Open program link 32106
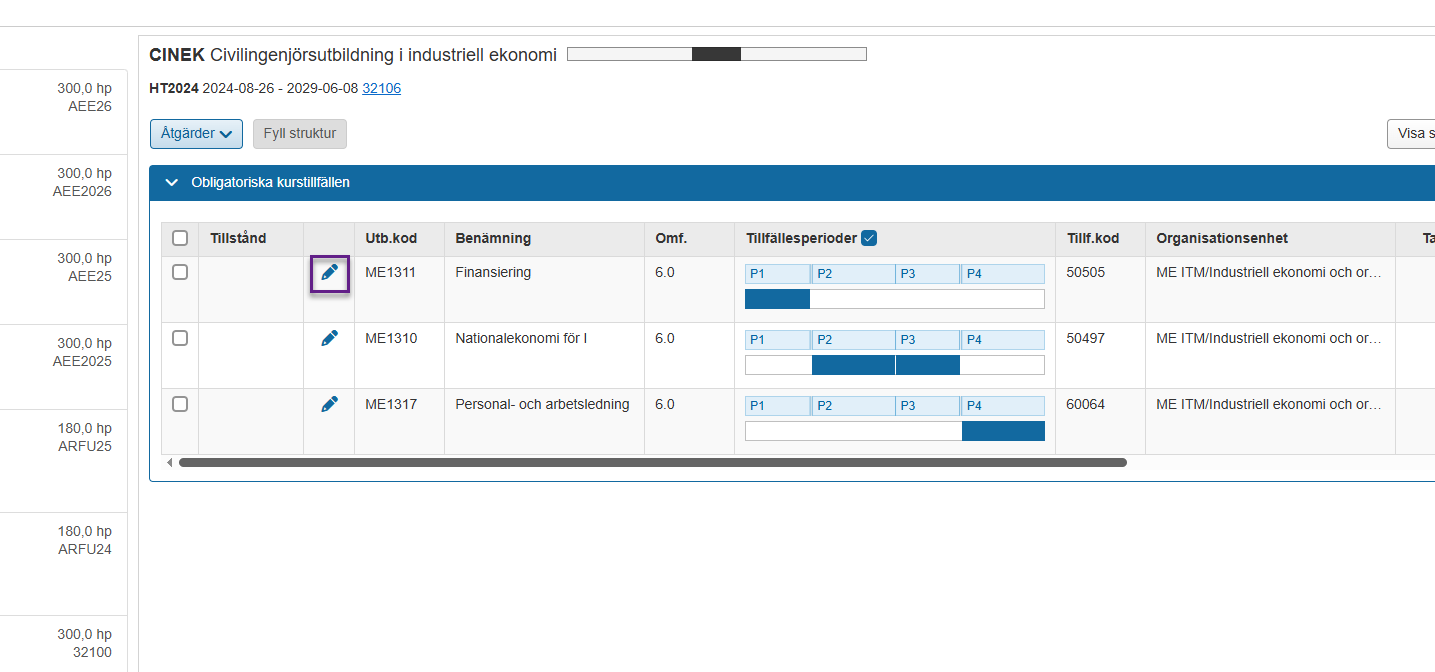1435x672 pixels. pyautogui.click(x=381, y=88)
